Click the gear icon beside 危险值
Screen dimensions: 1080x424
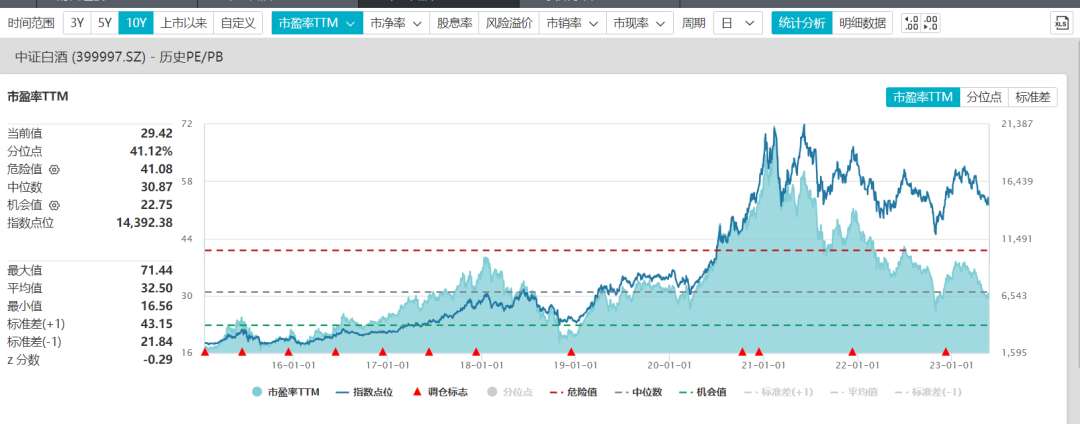[x=54, y=170]
